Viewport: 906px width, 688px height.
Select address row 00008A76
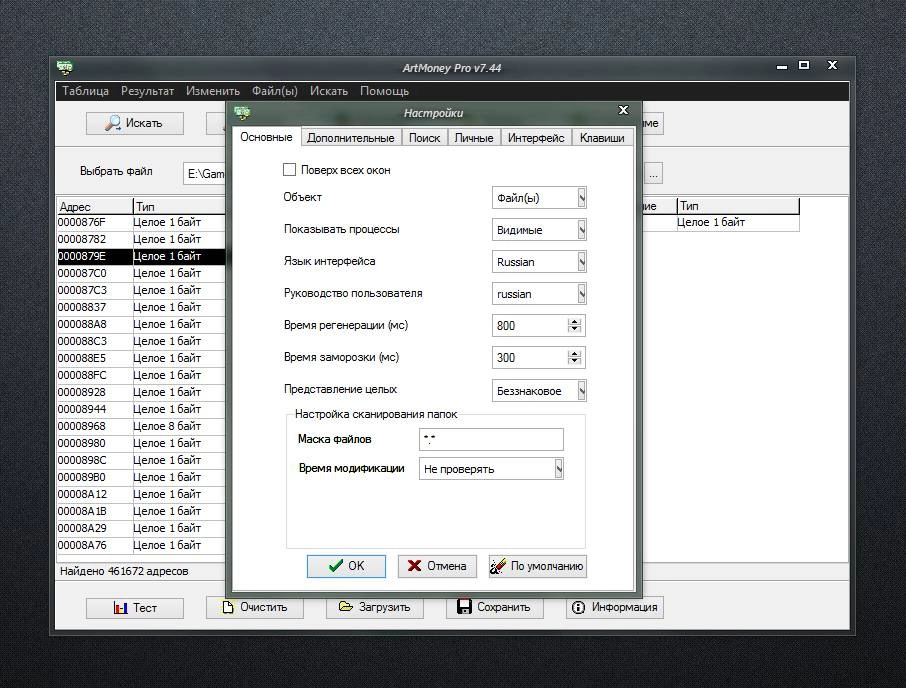click(x=141, y=545)
